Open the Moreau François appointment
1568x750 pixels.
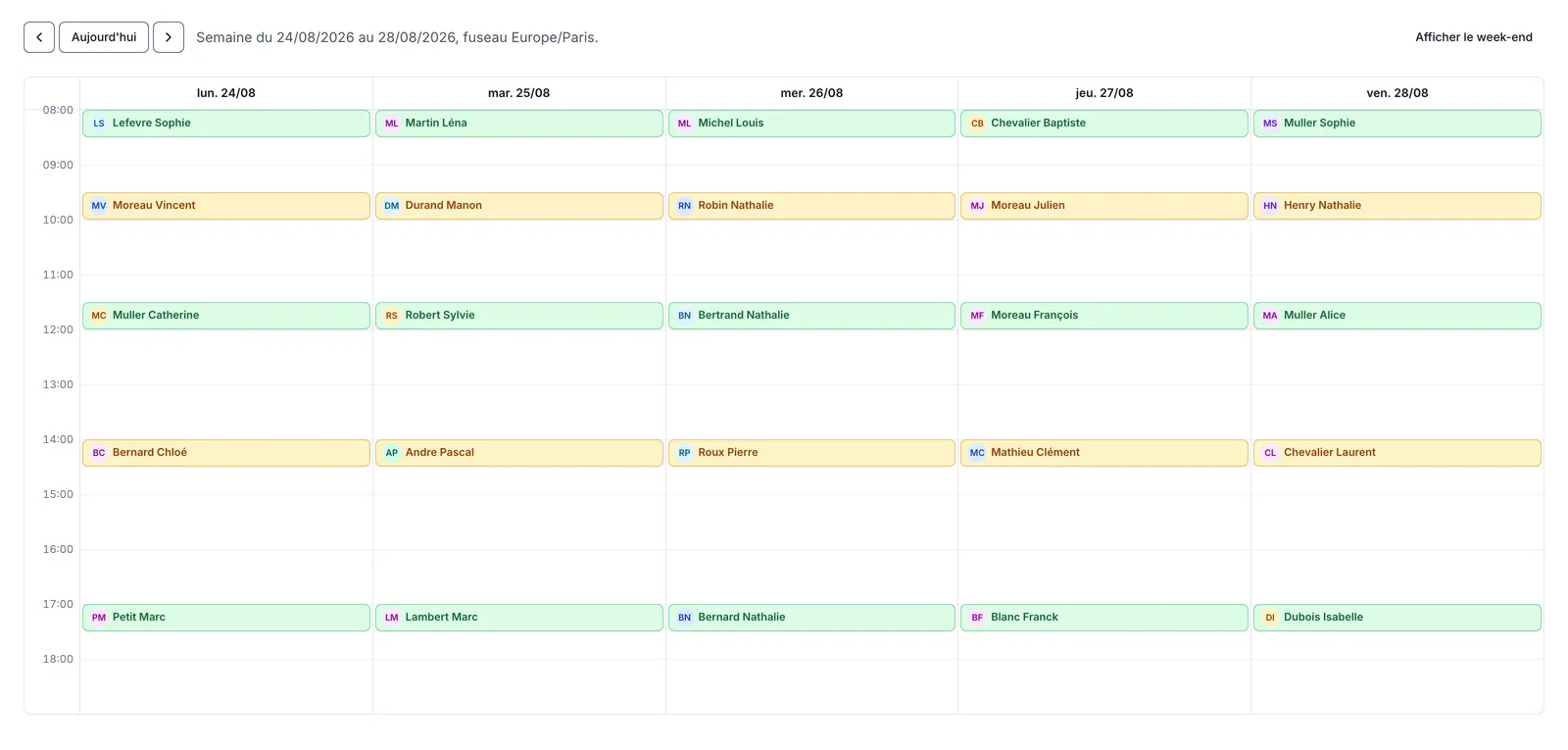(1104, 316)
